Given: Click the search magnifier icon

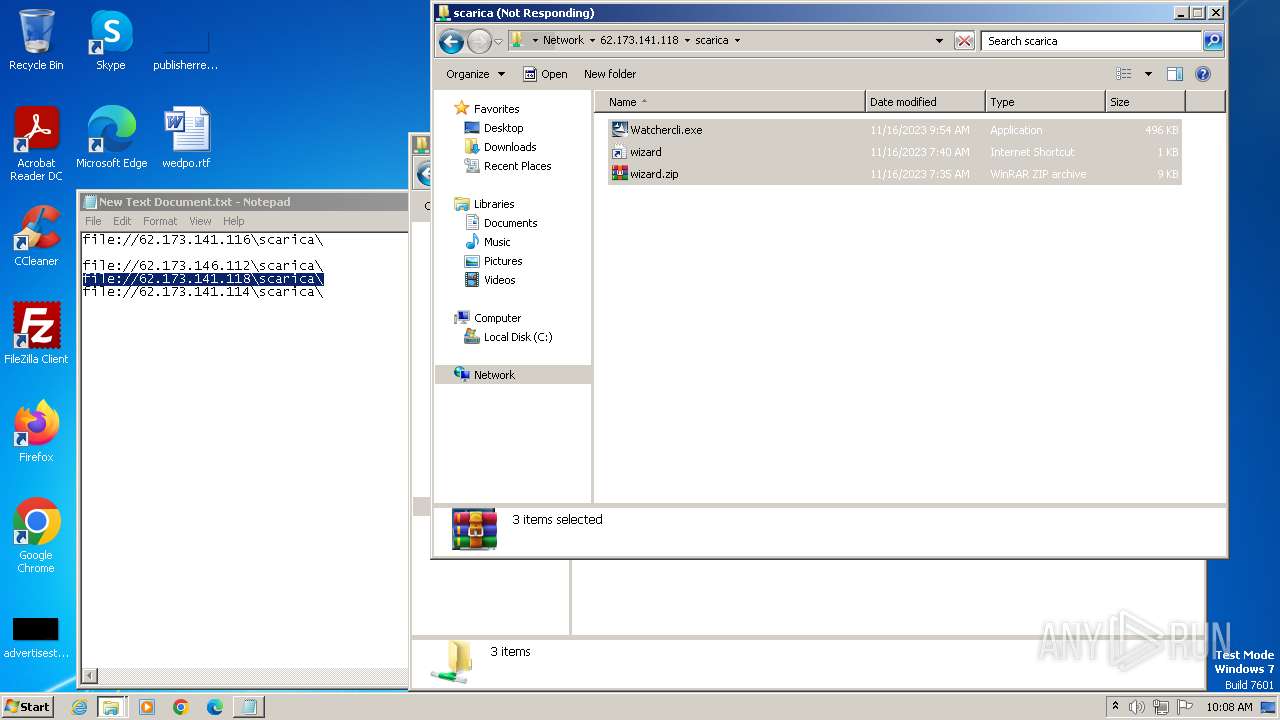Looking at the screenshot, I should tap(1213, 41).
